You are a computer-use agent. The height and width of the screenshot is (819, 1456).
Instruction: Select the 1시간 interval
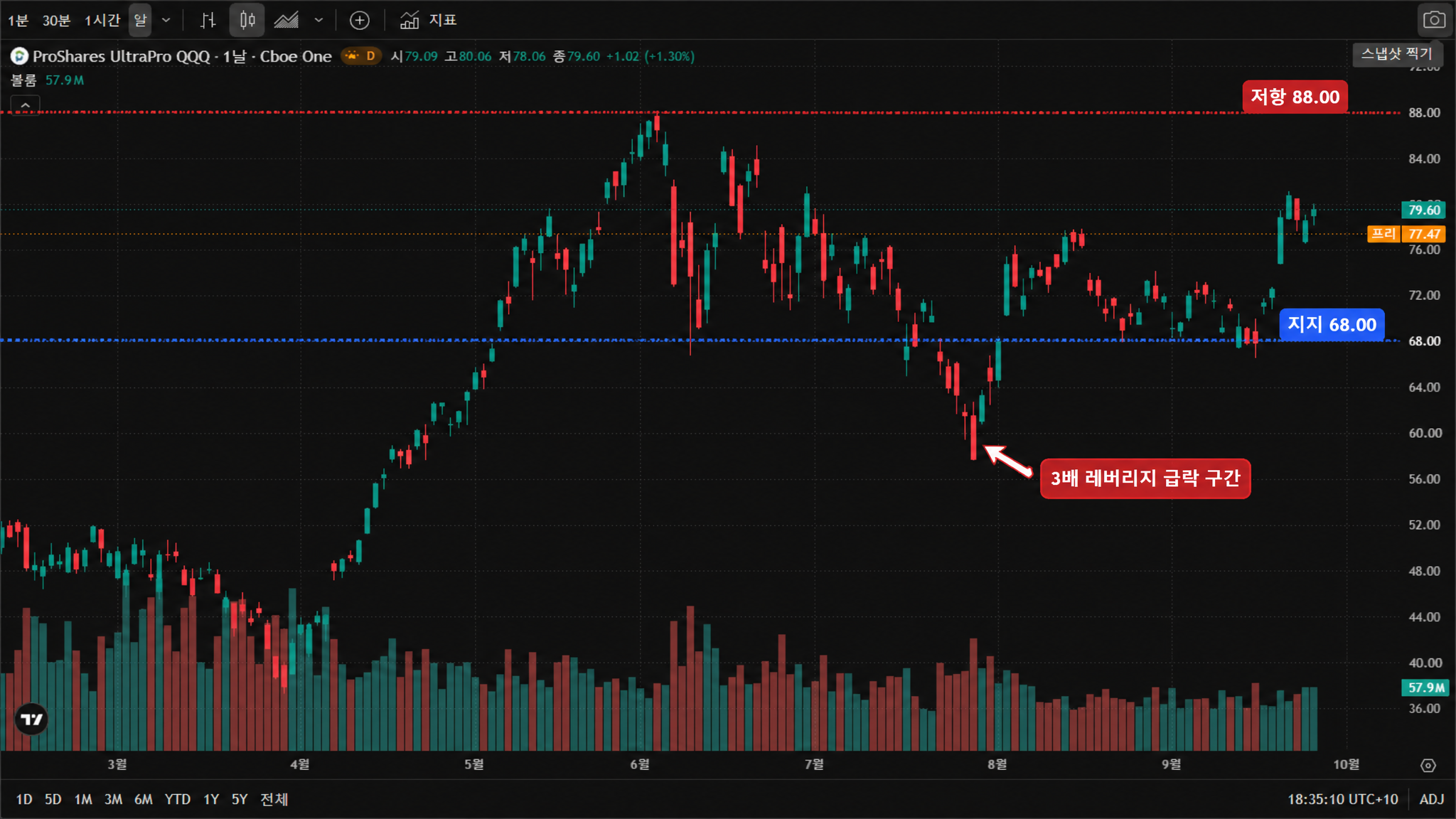(102, 21)
